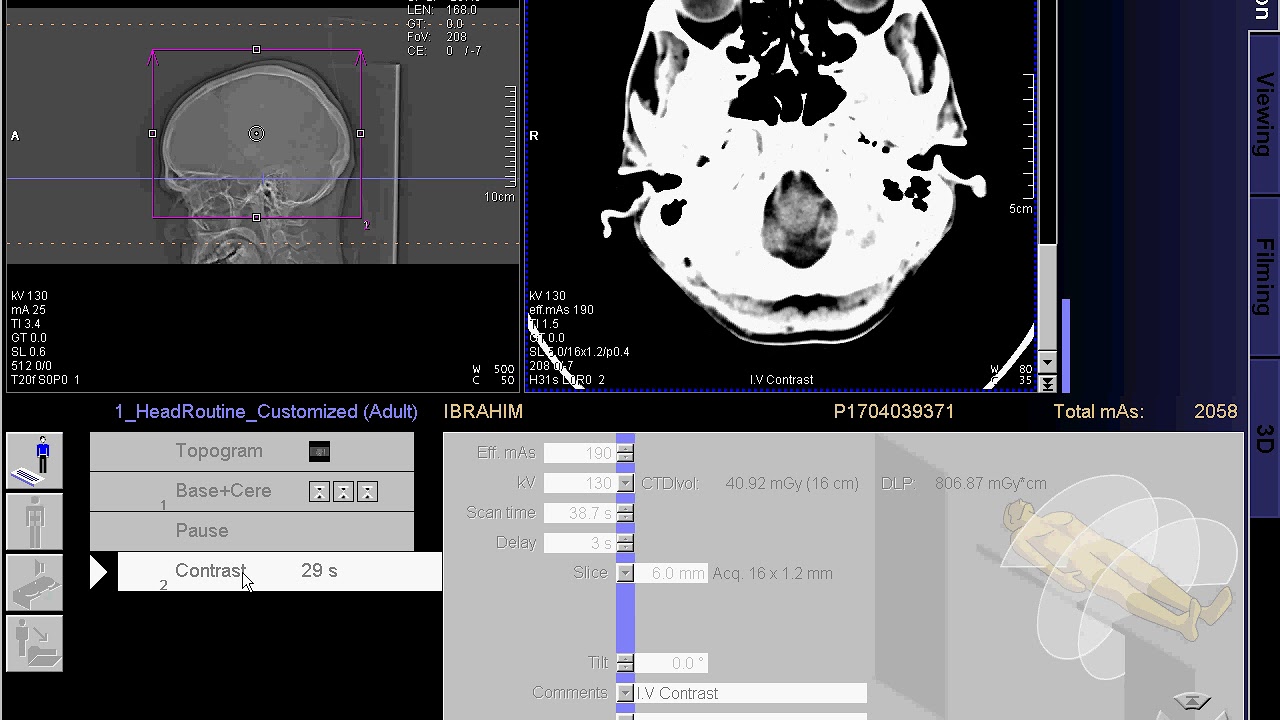Click the Acq. 16 x 1.2 mm text
Screen dimensions: 1280x720
(x=772, y=573)
